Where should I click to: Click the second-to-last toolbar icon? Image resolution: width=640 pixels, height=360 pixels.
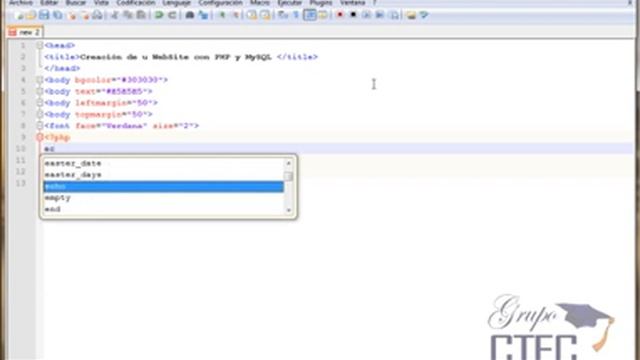411,16
